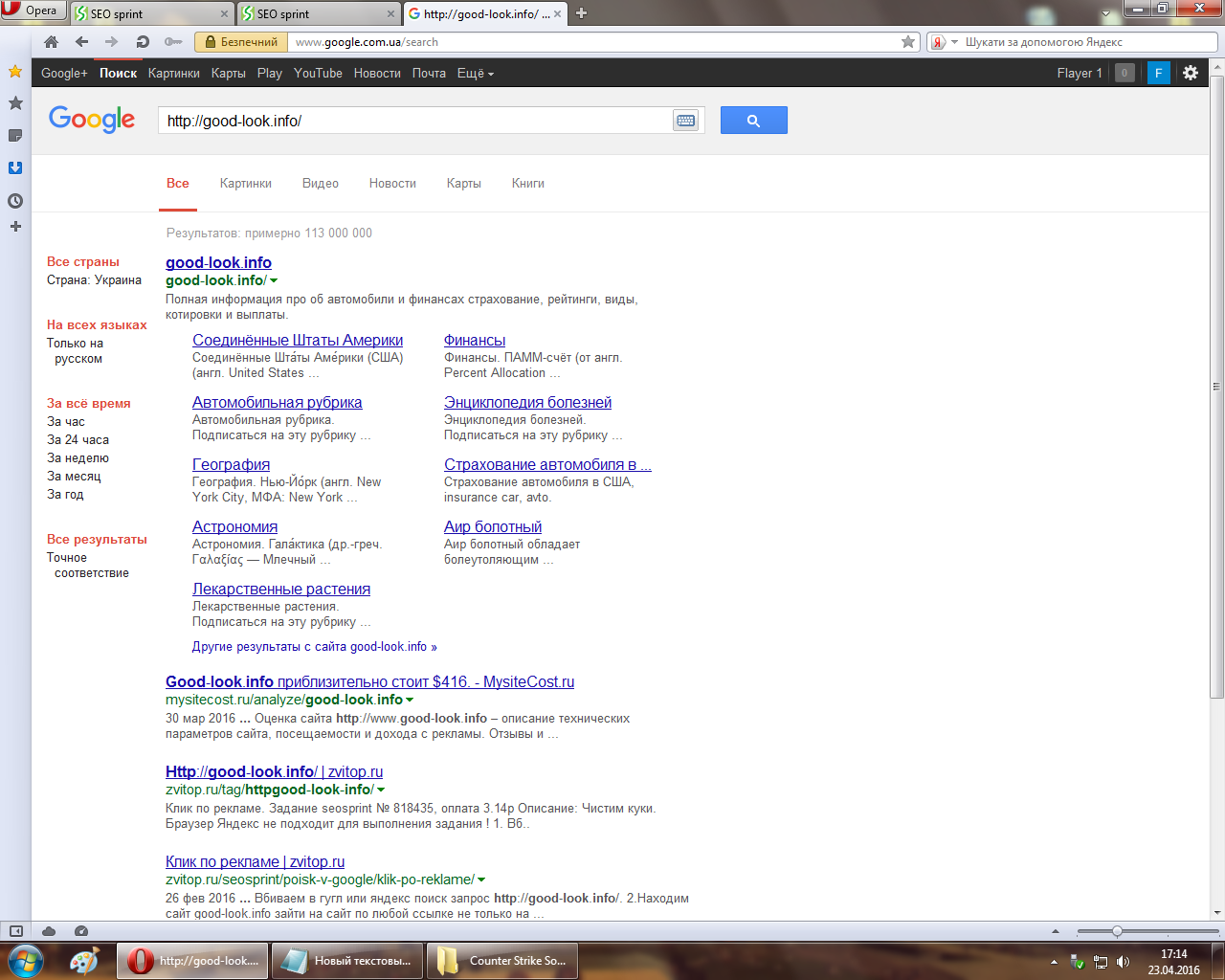Expand the 'Ещё' dropdown in the black Google bar
This screenshot has height=980, width=1225.
click(476, 73)
